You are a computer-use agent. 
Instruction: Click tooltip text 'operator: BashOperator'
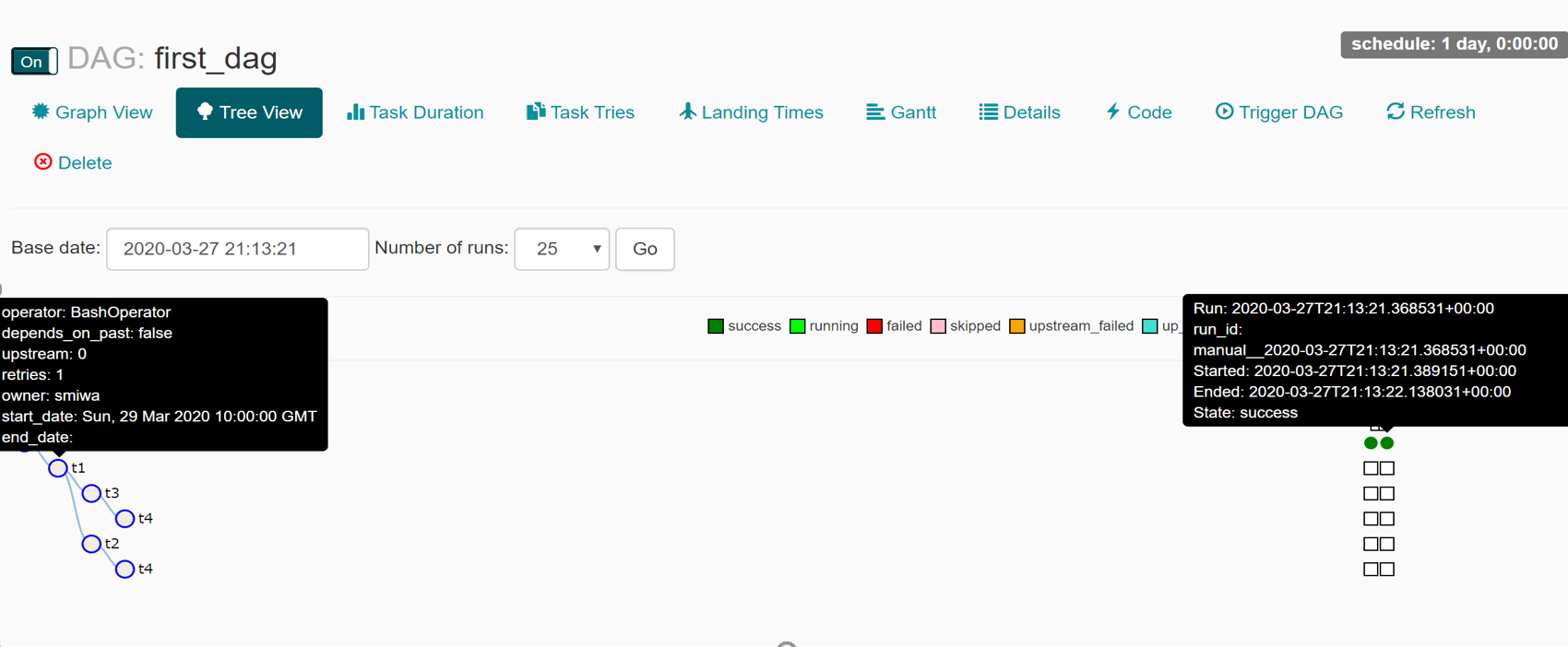click(86, 312)
